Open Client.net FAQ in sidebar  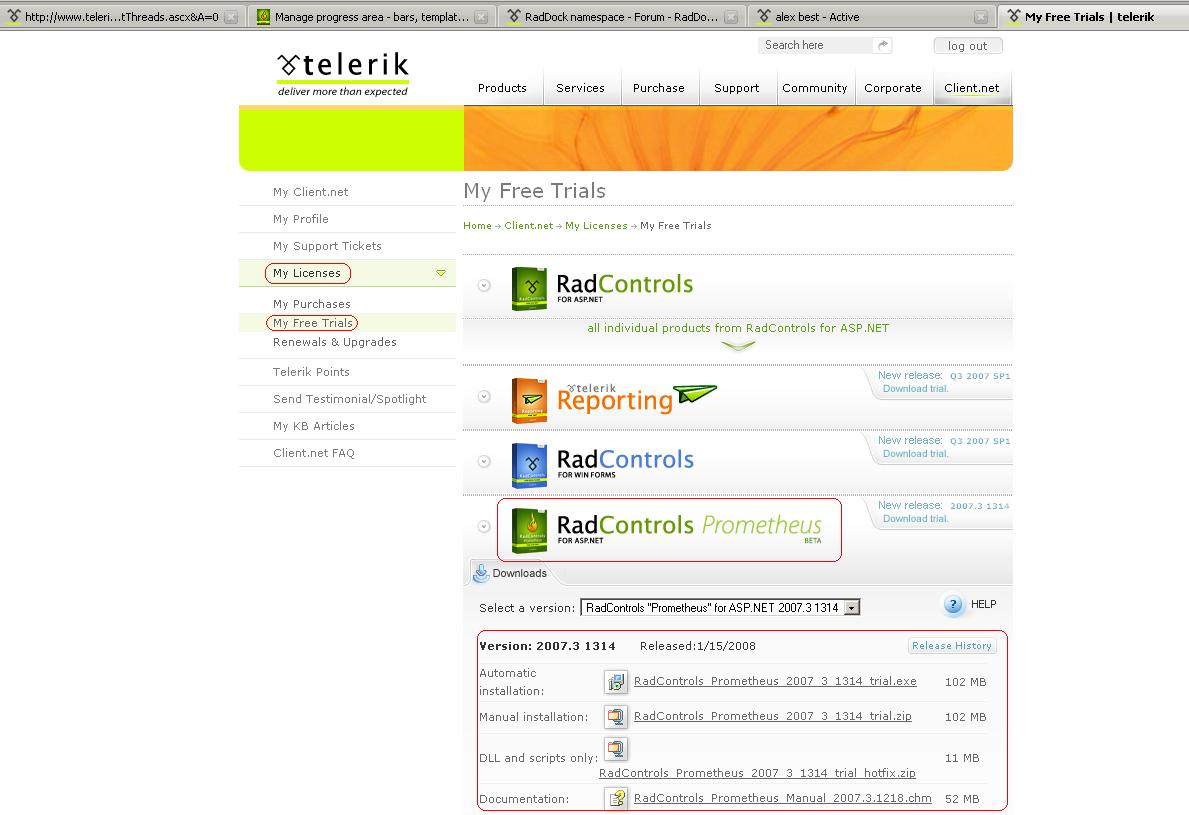313,453
